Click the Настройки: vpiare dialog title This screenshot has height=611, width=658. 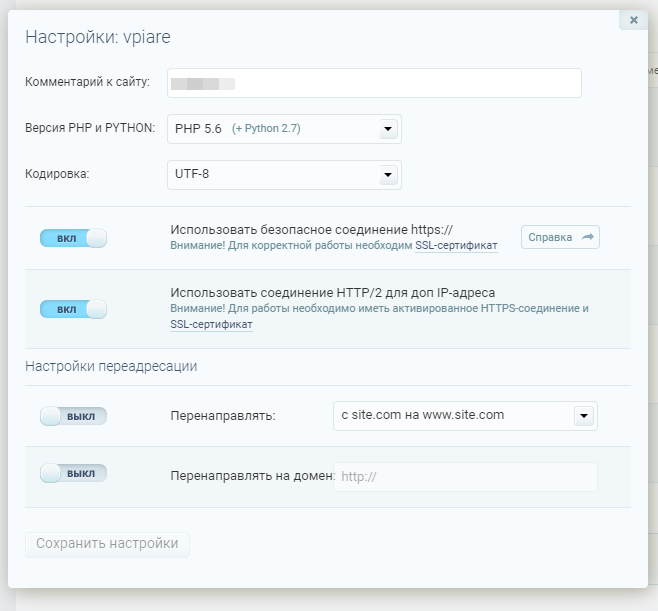[97, 38]
